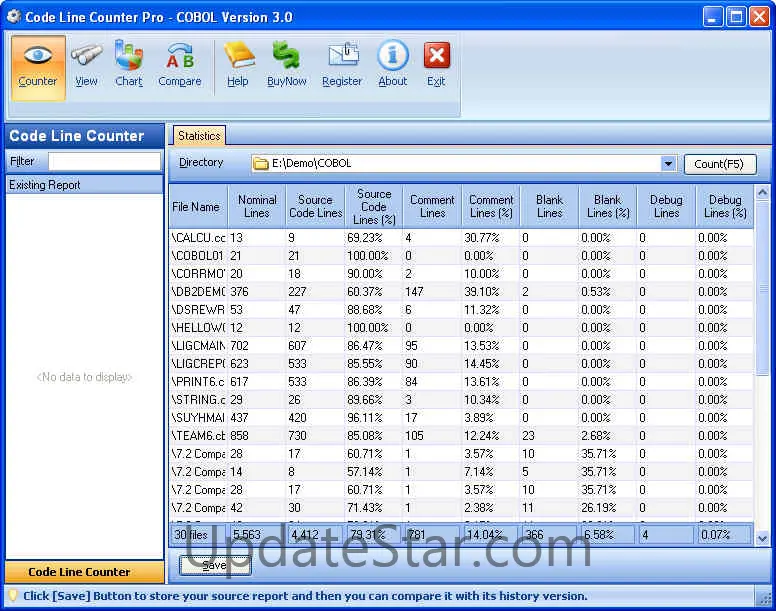
Task: Click the table scrollbar down arrow
Action: [x=762, y=538]
